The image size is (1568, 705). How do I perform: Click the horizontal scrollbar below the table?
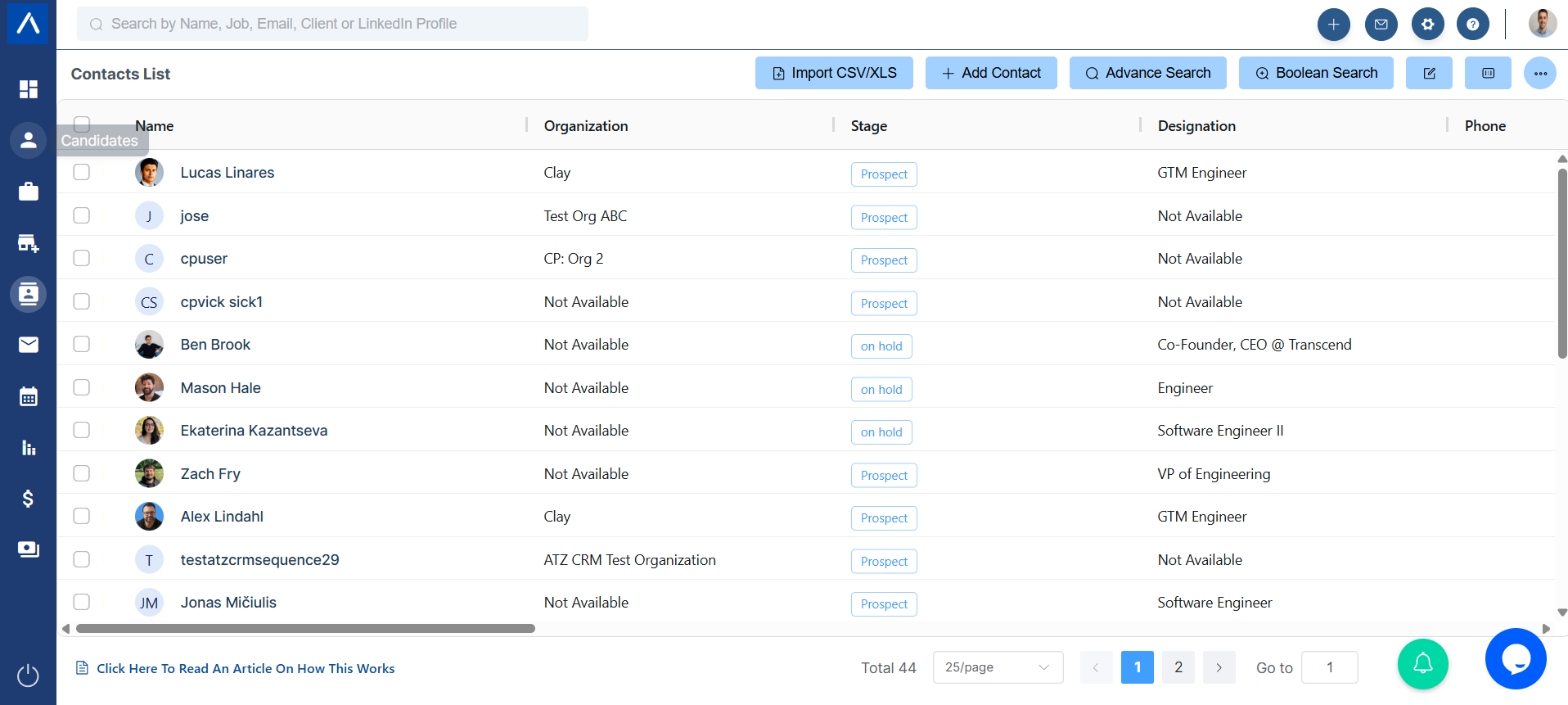(x=305, y=629)
